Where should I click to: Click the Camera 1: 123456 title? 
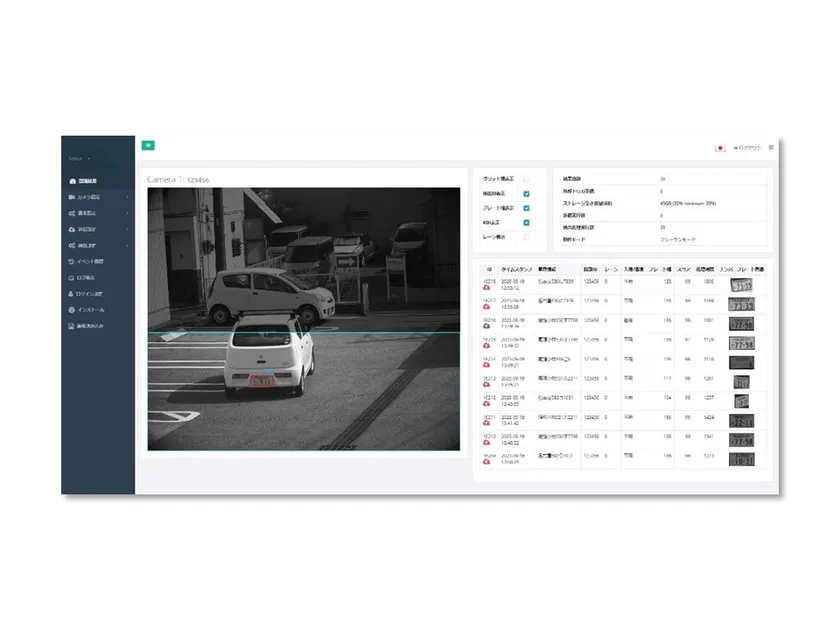pyautogui.click(x=178, y=179)
